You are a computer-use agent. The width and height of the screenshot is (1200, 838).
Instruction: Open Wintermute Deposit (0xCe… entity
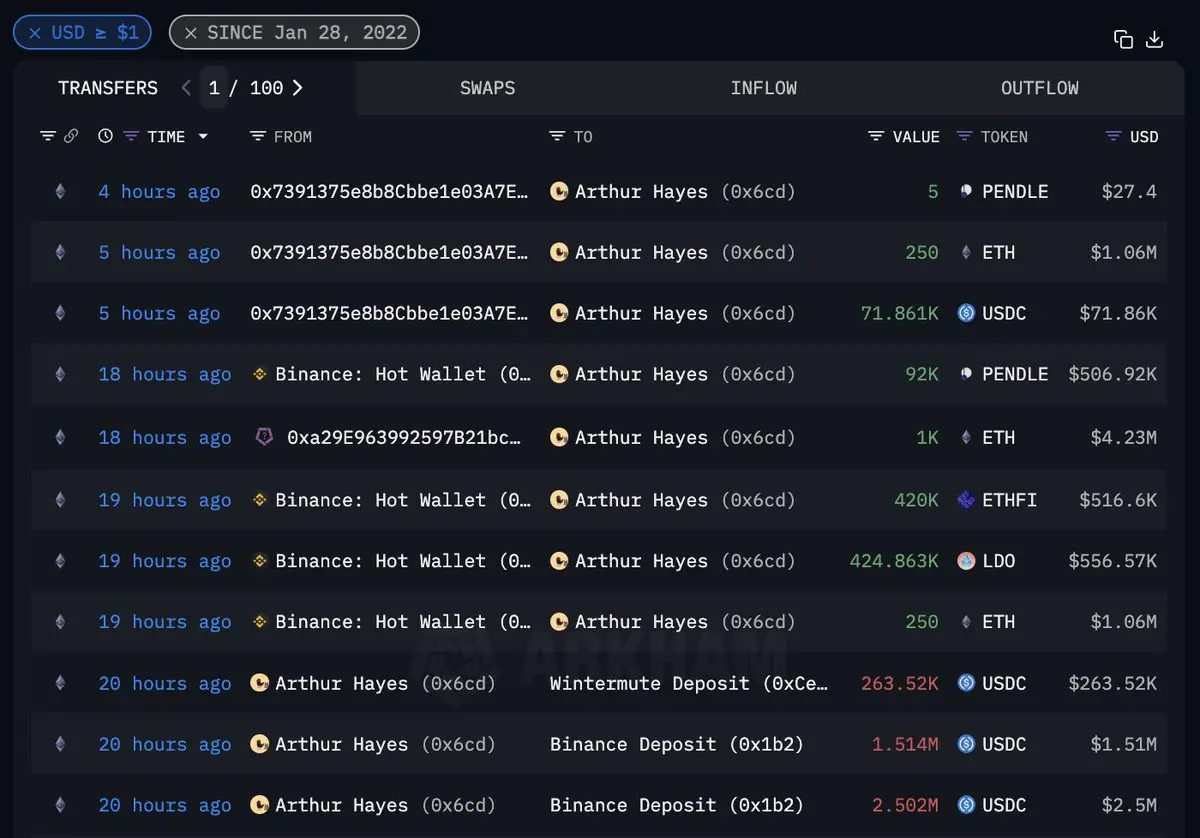pos(689,683)
